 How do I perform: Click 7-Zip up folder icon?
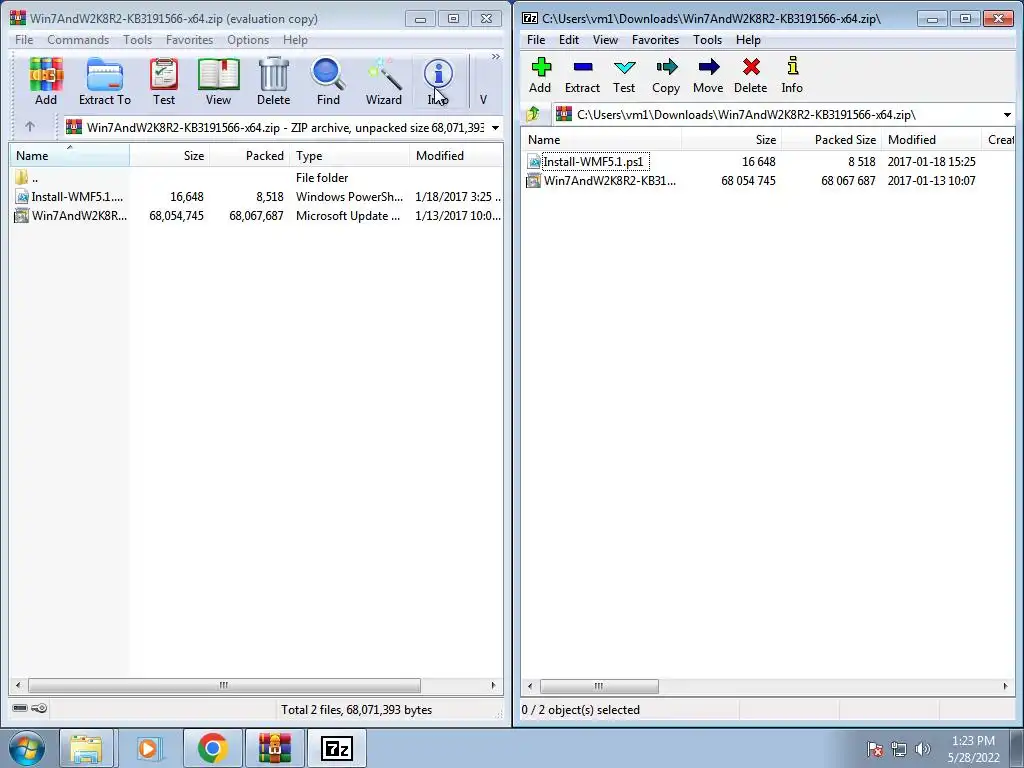coord(534,114)
